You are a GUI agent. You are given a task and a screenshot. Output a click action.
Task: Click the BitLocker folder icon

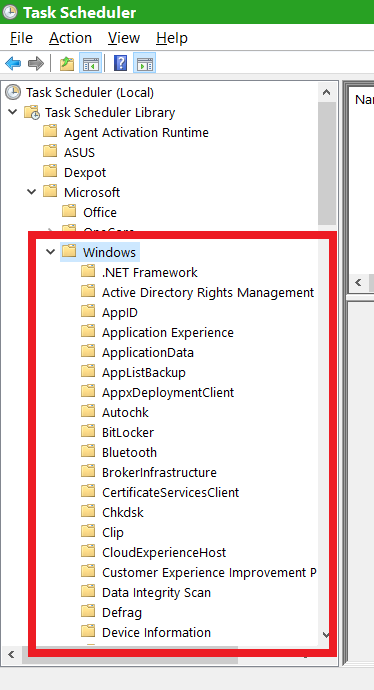[x=88, y=432]
